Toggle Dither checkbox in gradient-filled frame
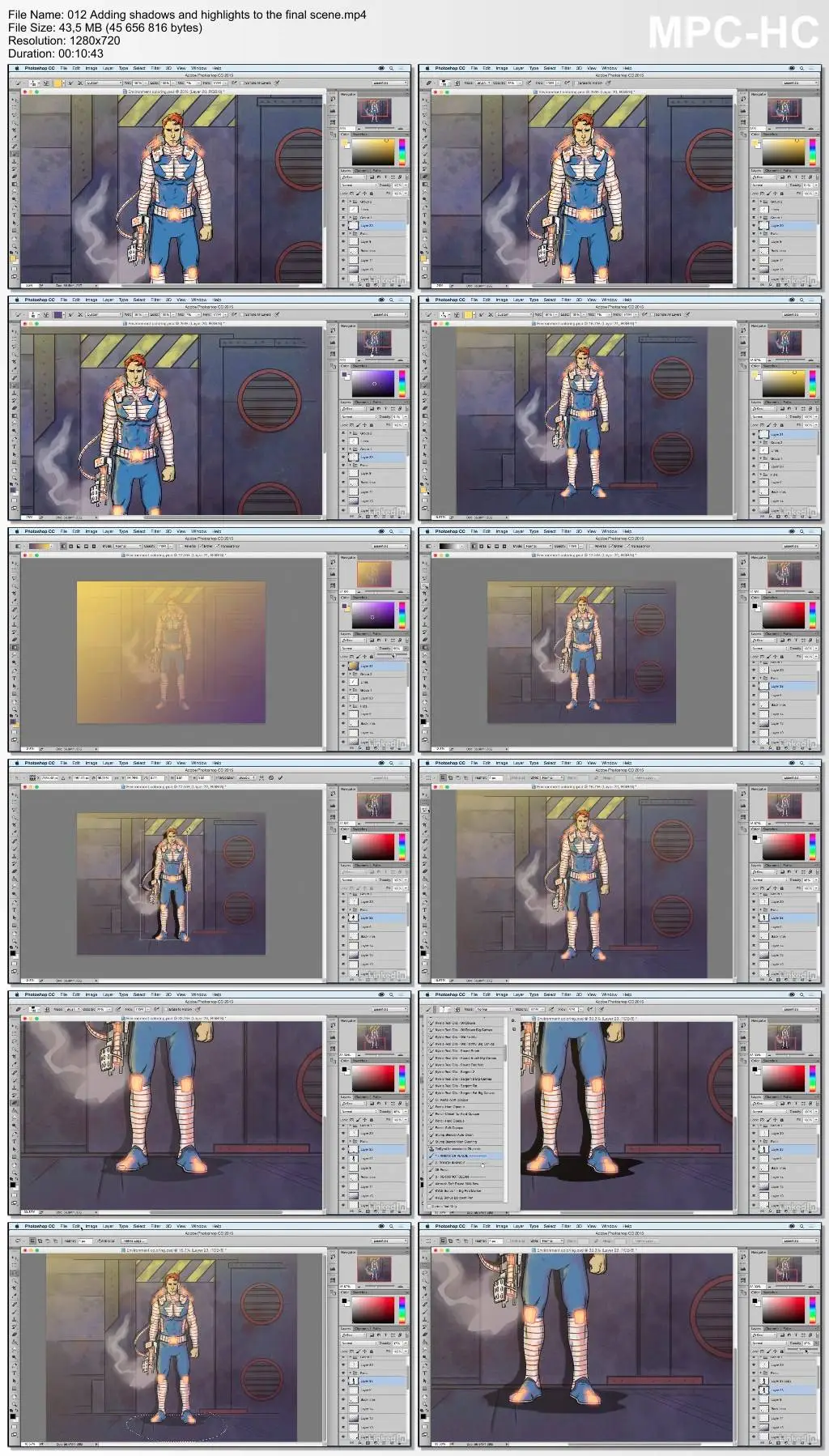The width and height of the screenshot is (829, 1456). point(201,547)
